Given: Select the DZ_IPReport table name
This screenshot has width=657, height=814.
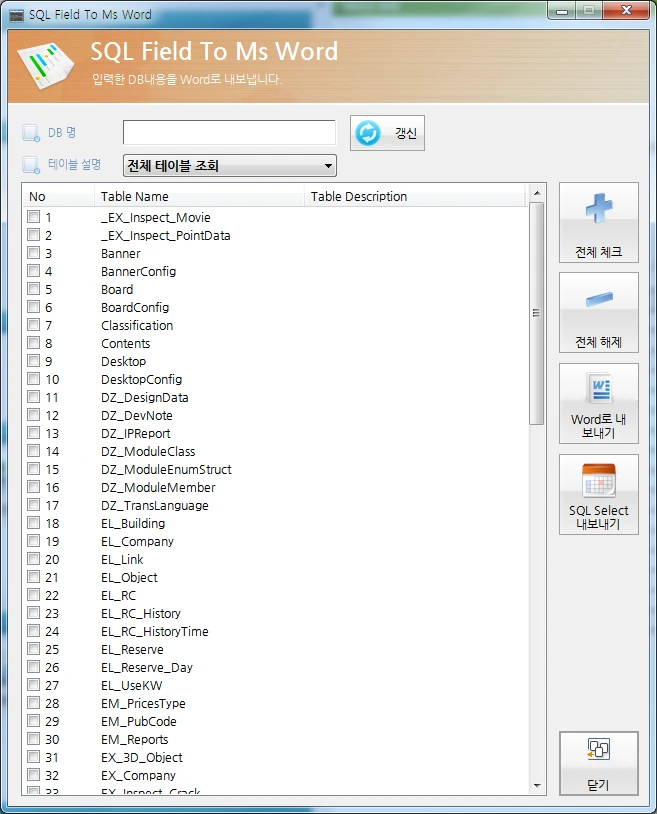Looking at the screenshot, I should click(136, 433).
